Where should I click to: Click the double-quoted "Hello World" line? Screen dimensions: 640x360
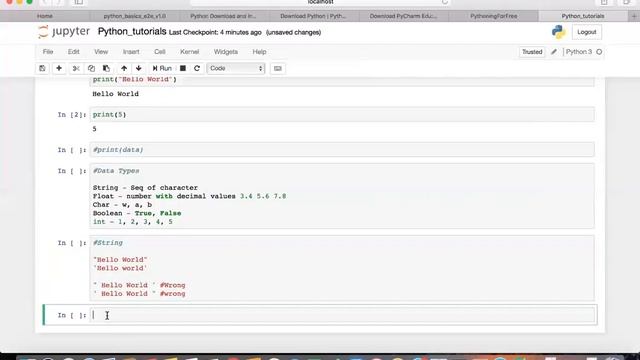pos(120,260)
